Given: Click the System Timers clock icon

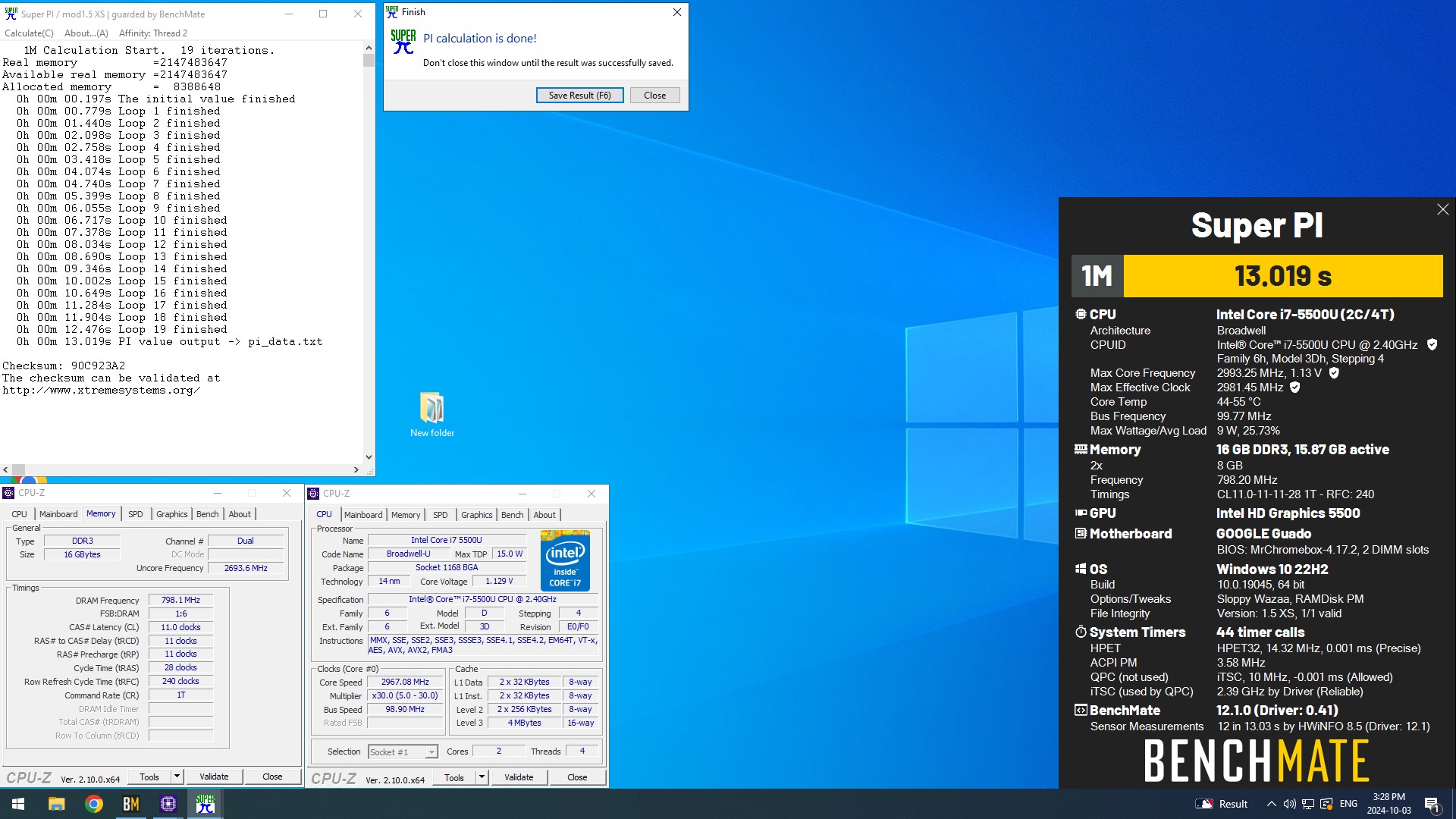Looking at the screenshot, I should click(x=1081, y=632).
